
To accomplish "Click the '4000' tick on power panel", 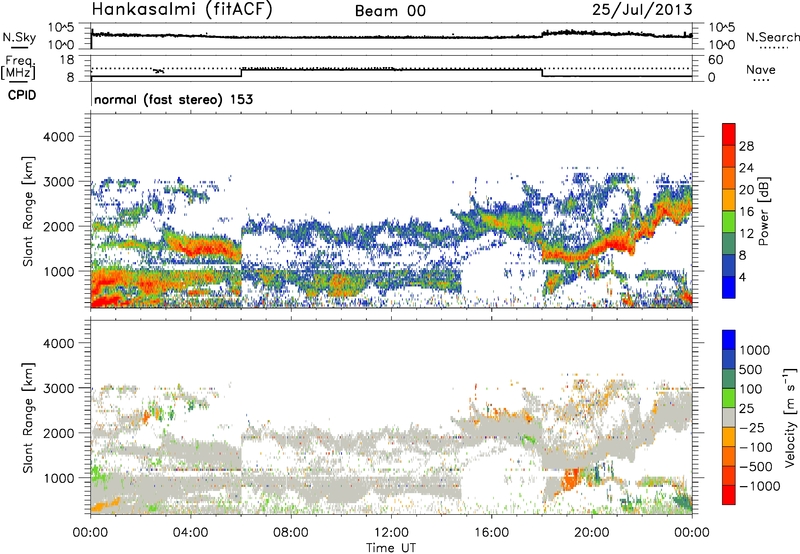I will (x=58, y=137).
